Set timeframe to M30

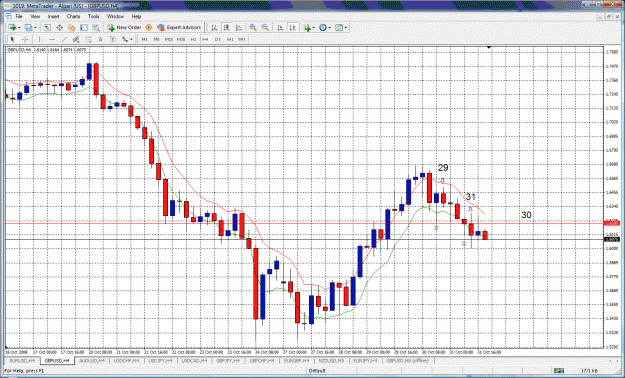point(181,39)
